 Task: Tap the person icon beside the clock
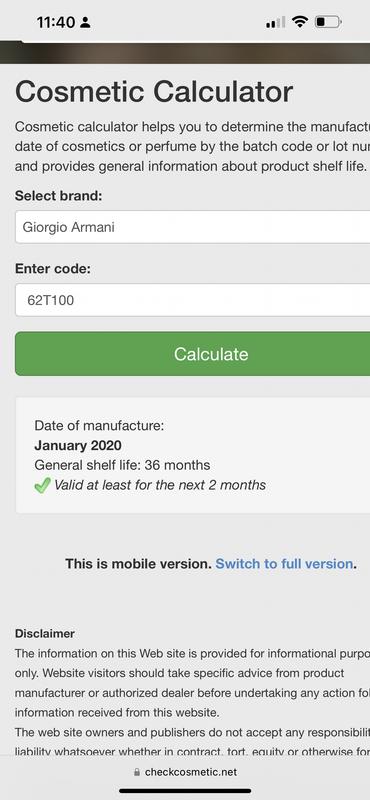(x=85, y=22)
